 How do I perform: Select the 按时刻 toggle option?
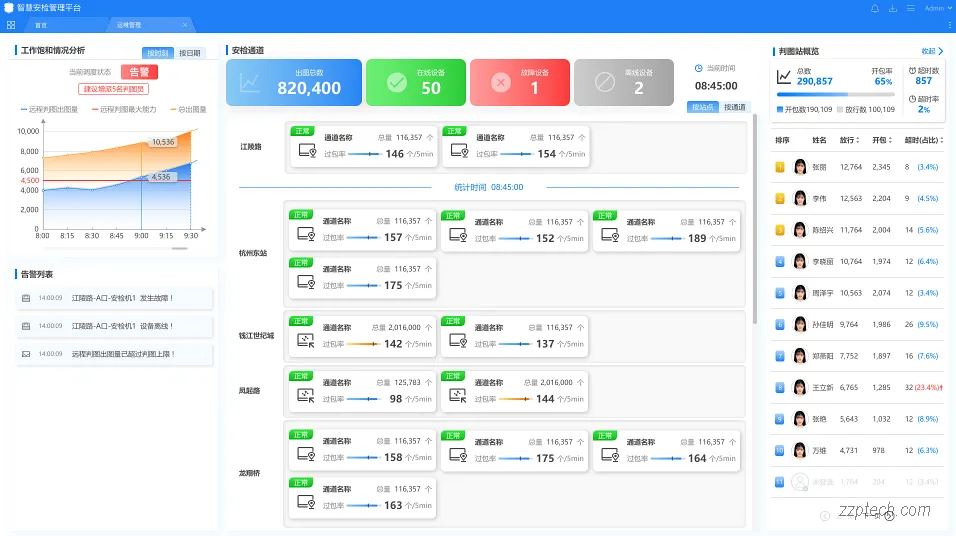pos(158,53)
